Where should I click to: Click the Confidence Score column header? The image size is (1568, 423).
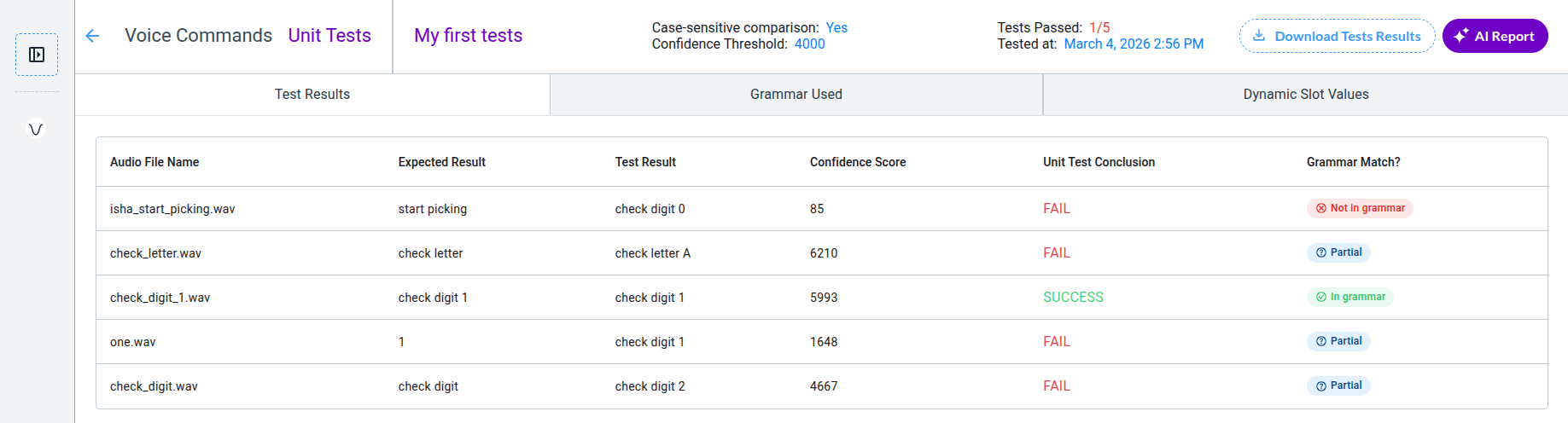(858, 162)
